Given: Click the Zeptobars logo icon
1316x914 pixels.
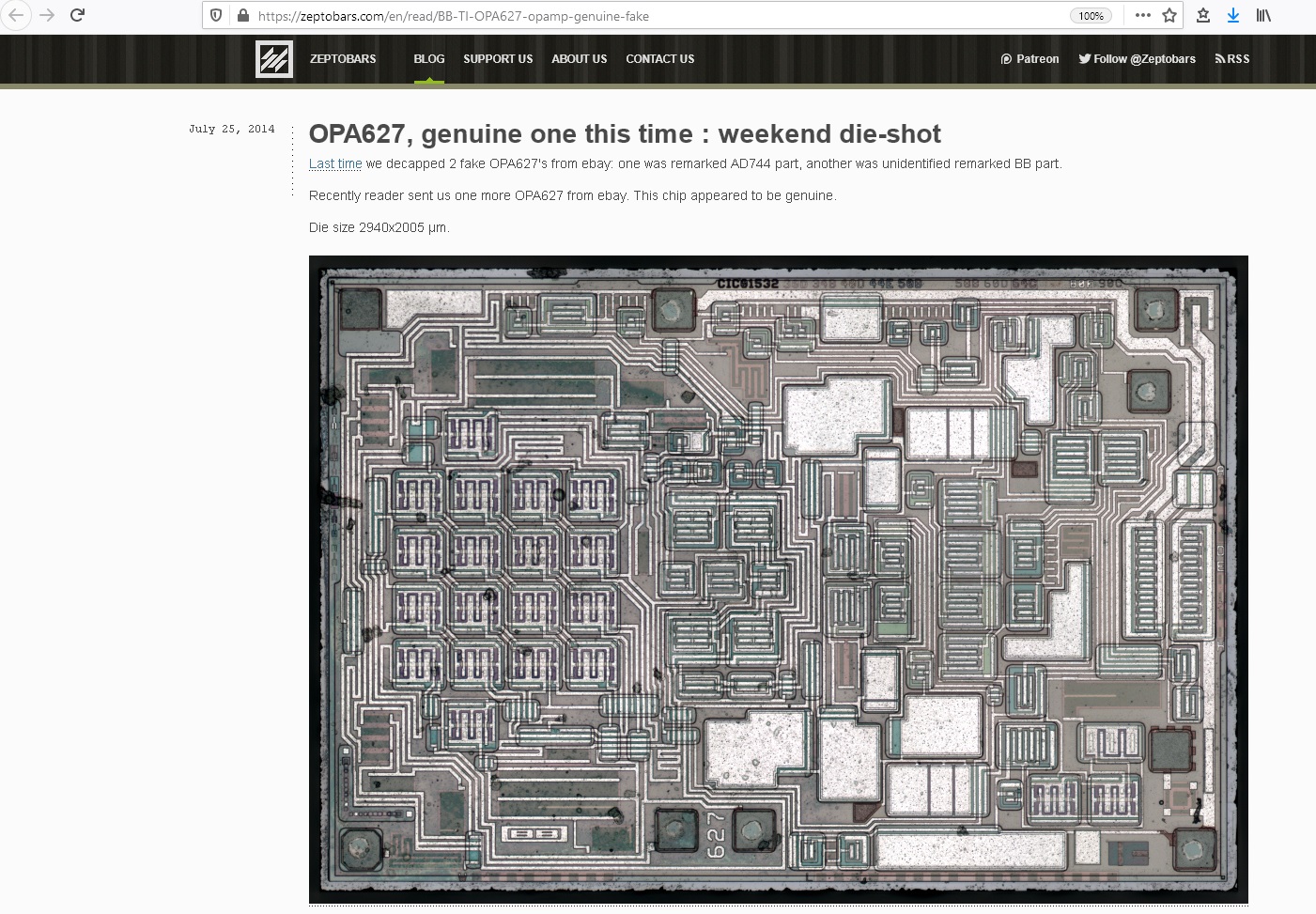Looking at the screenshot, I should [x=274, y=59].
